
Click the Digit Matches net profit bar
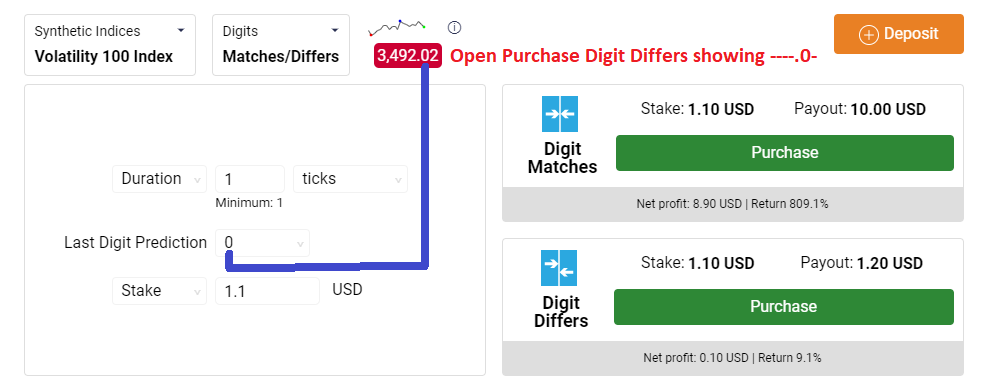point(733,204)
